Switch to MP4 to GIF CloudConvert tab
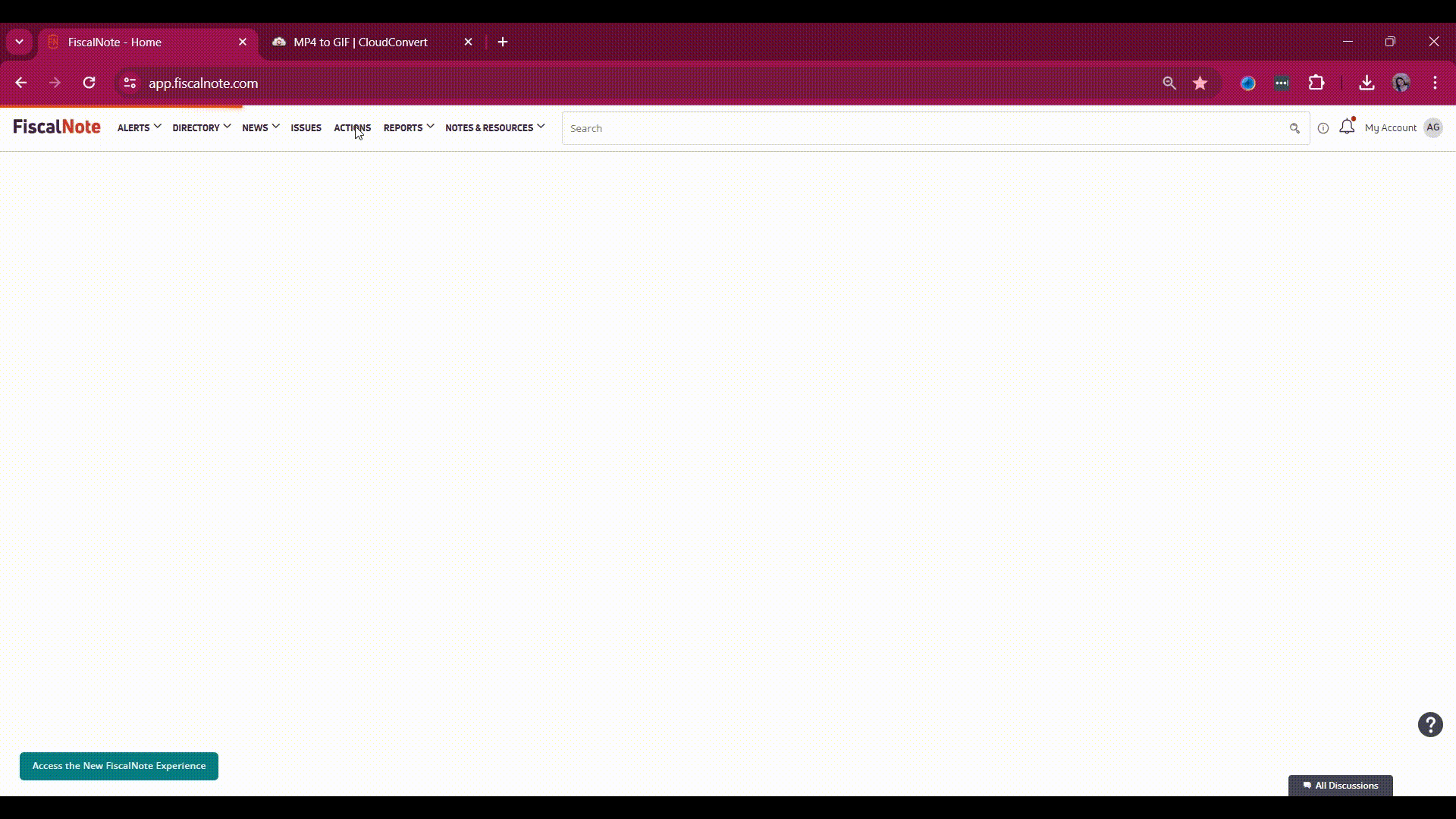1456x819 pixels. 372,42
